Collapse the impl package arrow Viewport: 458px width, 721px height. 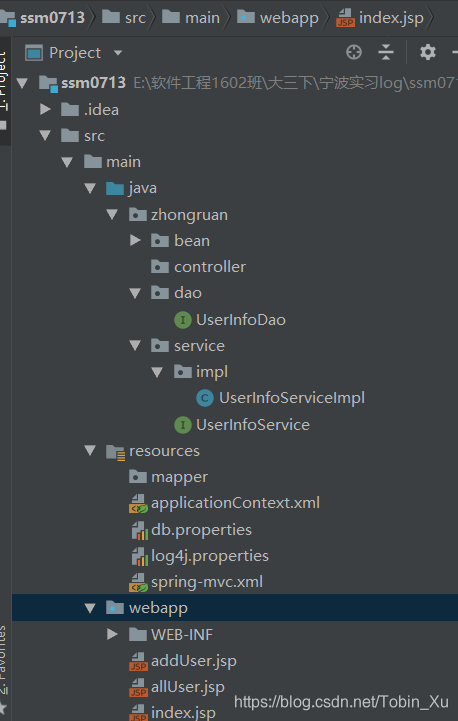coord(157,372)
